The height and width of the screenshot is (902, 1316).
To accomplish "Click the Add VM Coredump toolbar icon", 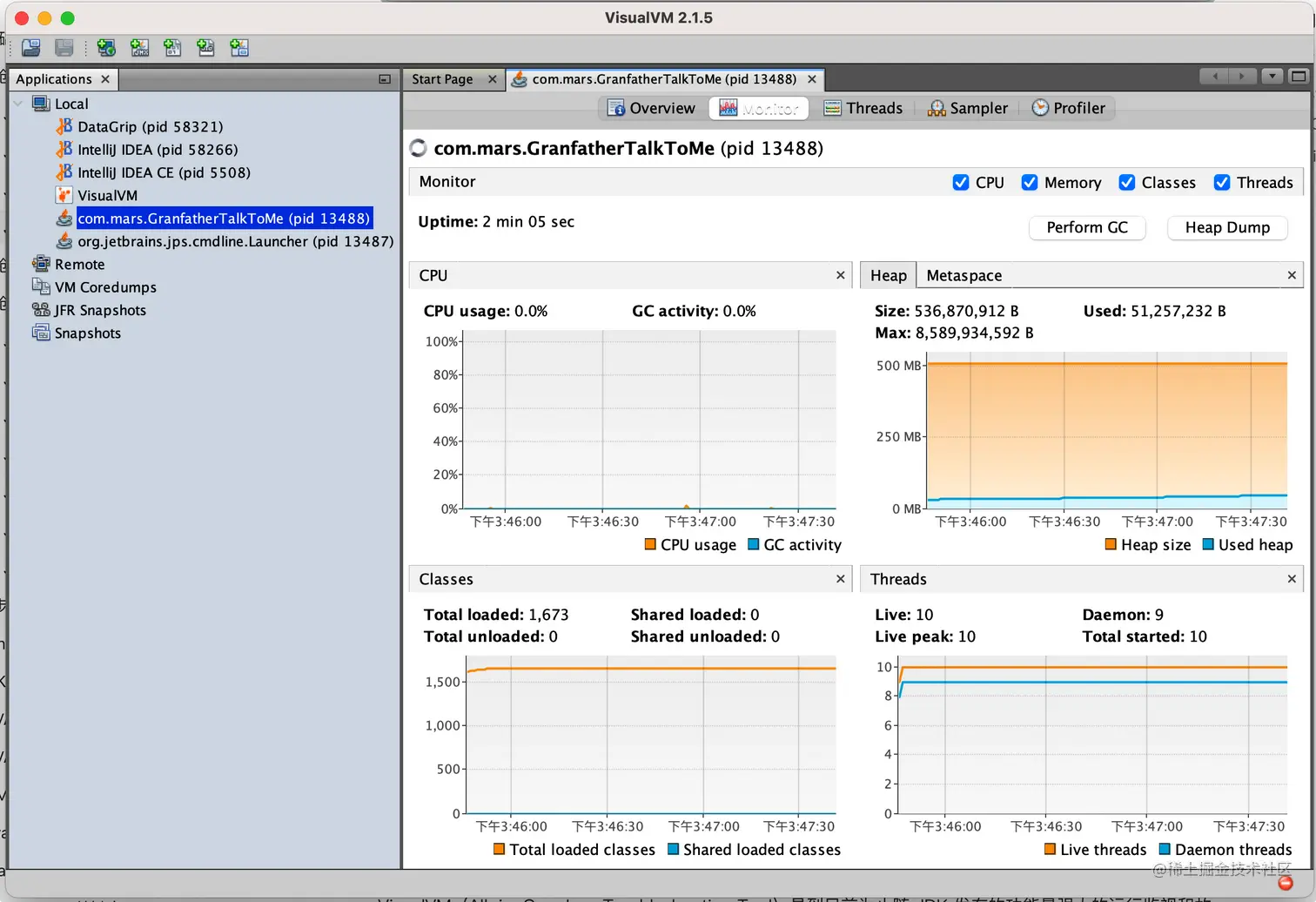I will tap(172, 48).
